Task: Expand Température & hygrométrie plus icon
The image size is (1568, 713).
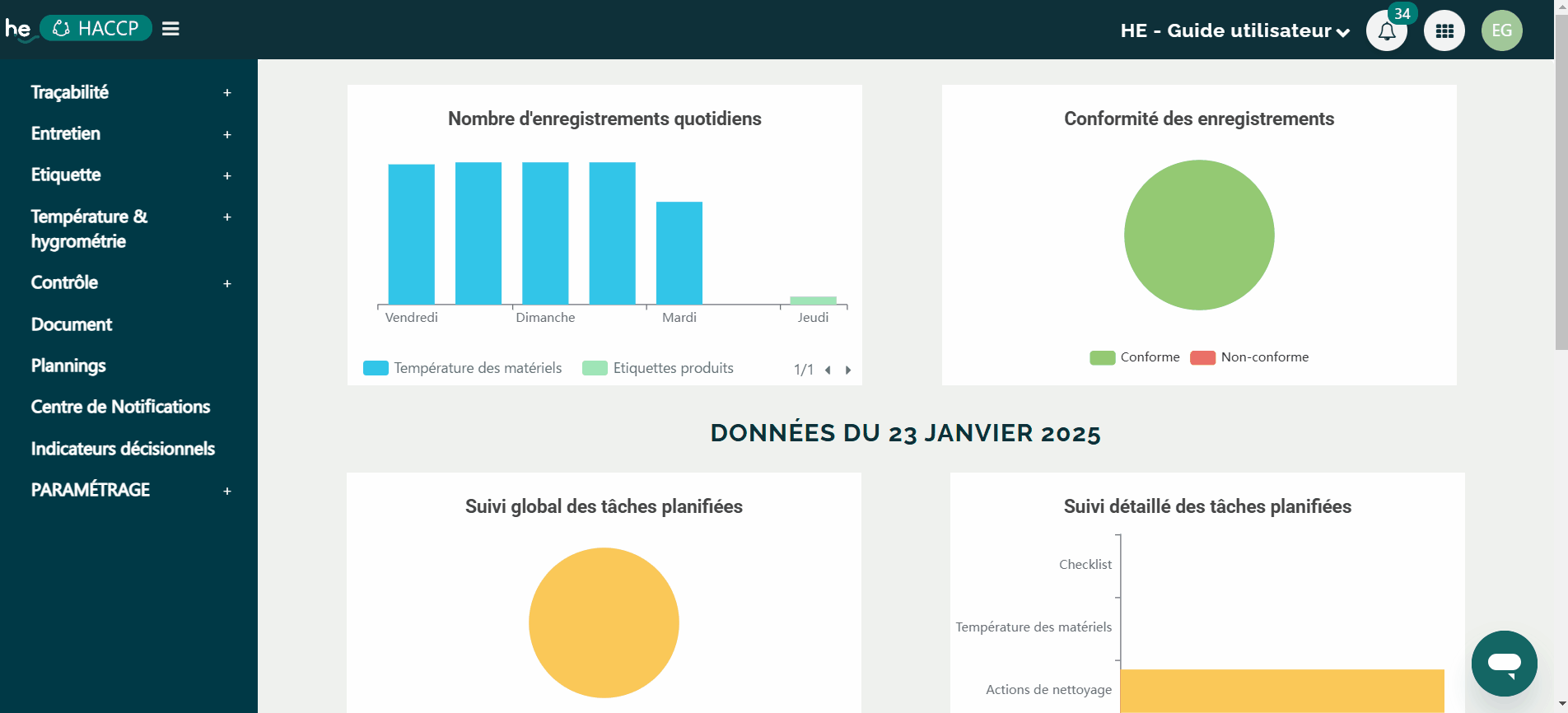Action: click(227, 217)
